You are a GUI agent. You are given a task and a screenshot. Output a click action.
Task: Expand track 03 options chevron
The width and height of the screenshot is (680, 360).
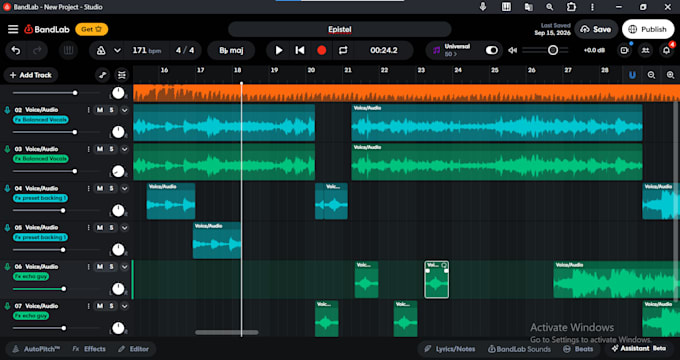tap(124, 149)
